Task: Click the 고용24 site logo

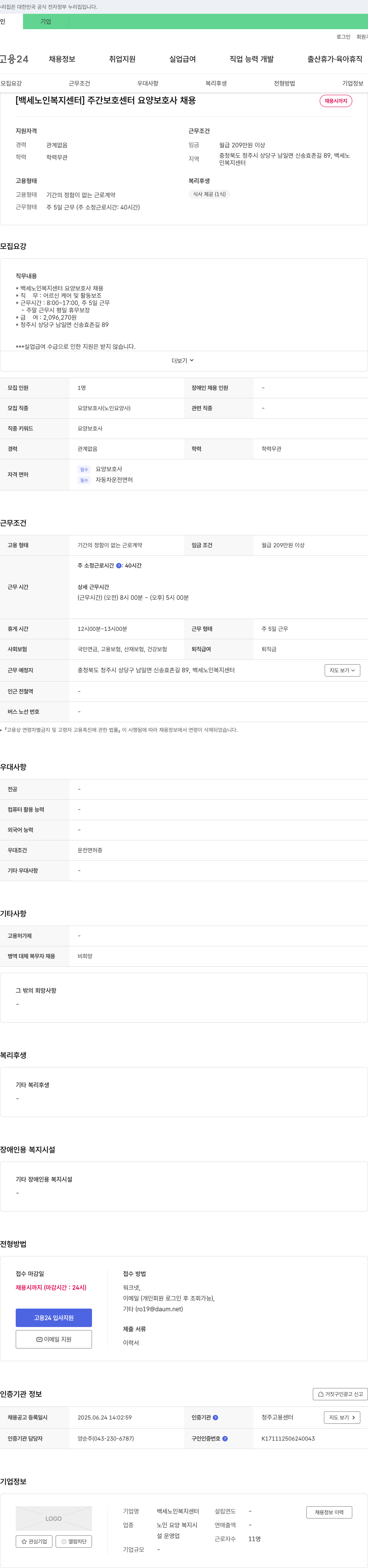Action: tap(13, 59)
